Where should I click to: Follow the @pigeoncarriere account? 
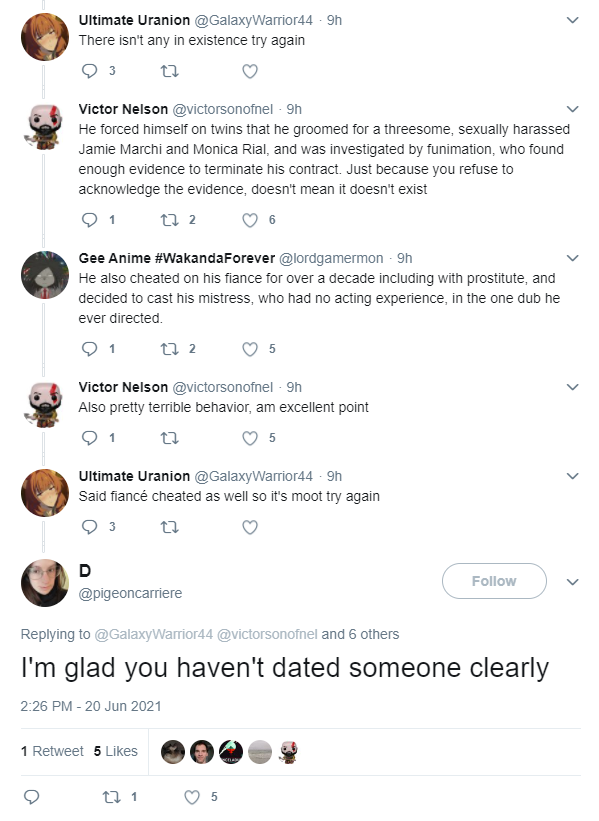[x=494, y=581]
